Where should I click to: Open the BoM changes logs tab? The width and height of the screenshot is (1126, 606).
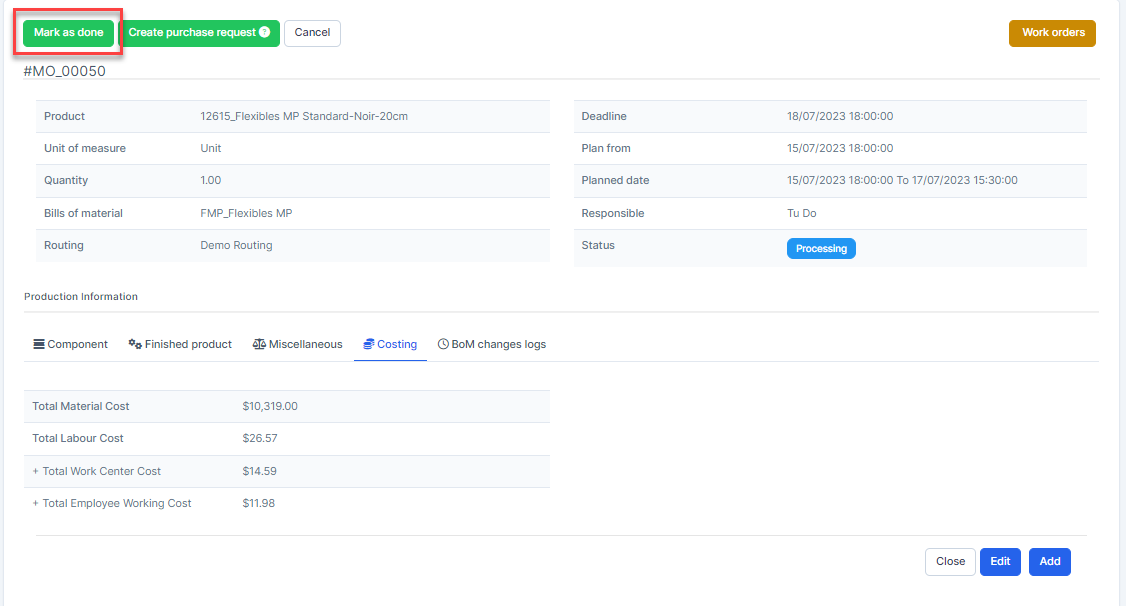click(x=498, y=344)
